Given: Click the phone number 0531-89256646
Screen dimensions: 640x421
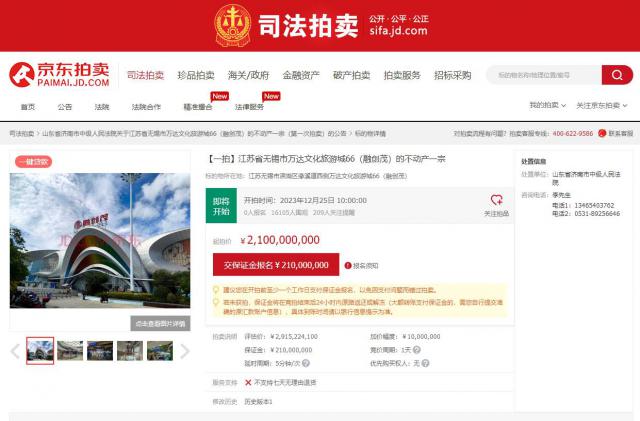Looking at the screenshot, I should (x=597, y=214).
